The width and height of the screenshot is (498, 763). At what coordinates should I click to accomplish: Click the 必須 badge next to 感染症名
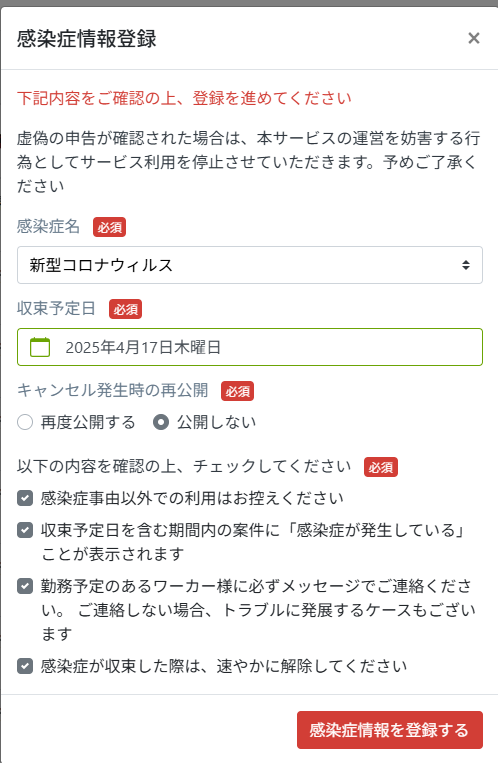pyautogui.click(x=110, y=227)
